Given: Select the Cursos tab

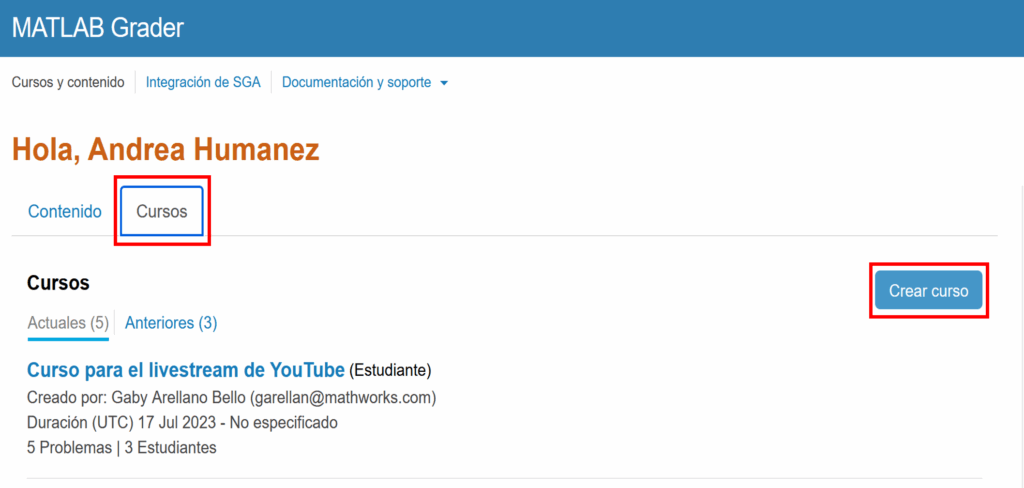Looking at the screenshot, I should tap(162, 212).
